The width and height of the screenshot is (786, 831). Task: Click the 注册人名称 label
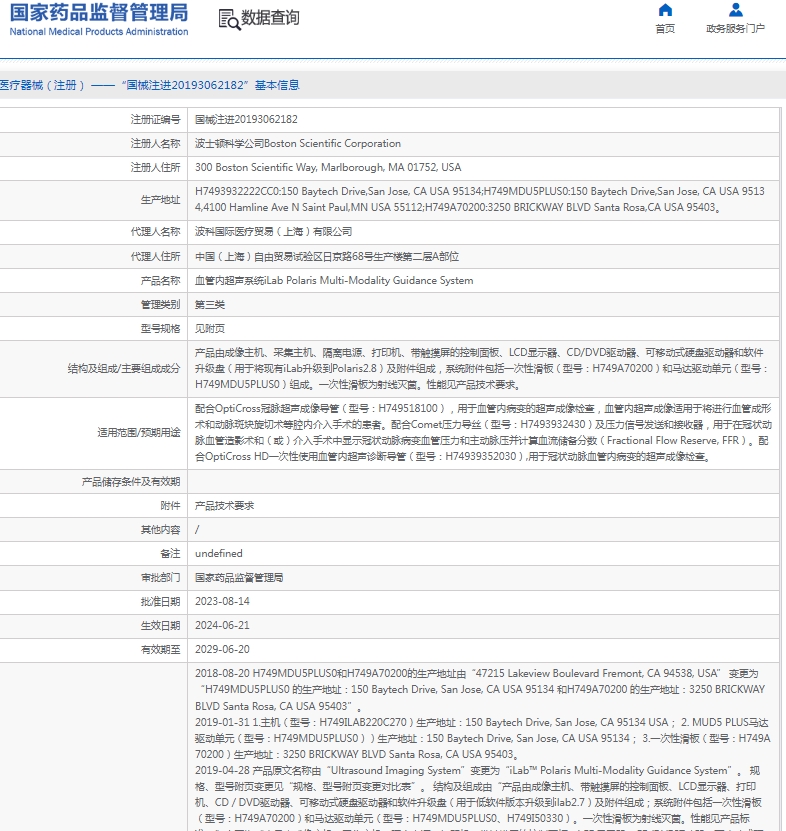tap(155, 144)
